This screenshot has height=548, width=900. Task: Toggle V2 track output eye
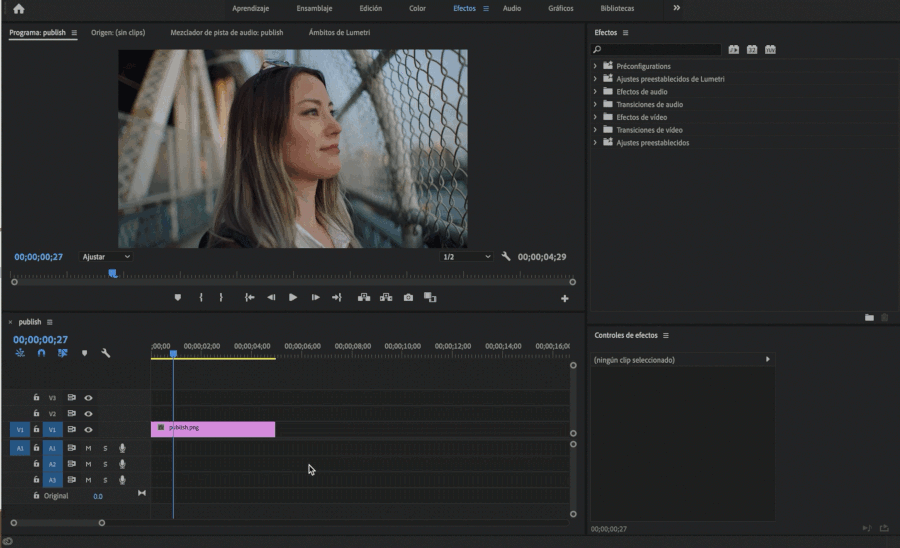click(88, 414)
